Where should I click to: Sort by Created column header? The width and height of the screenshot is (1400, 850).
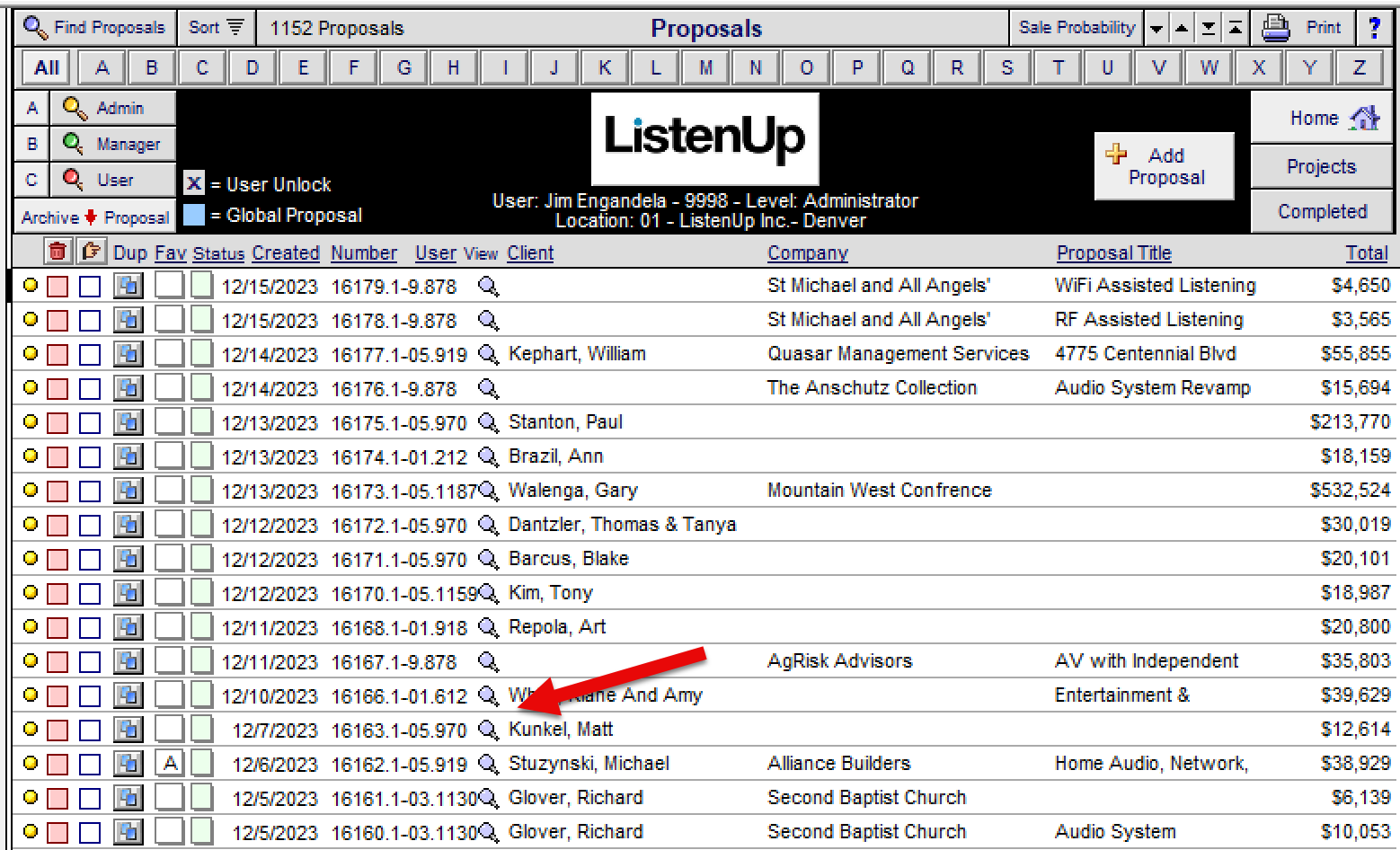[286, 253]
